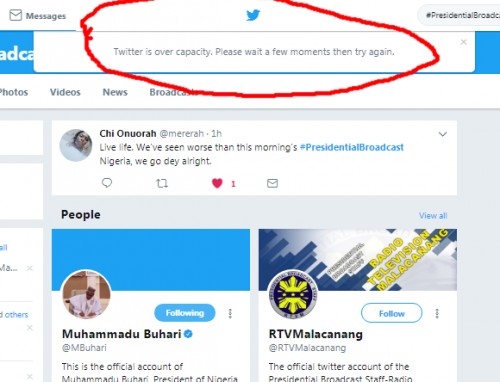Open Chi Onuorah's profile picture
Screen dimensions: 500x382
(76, 145)
